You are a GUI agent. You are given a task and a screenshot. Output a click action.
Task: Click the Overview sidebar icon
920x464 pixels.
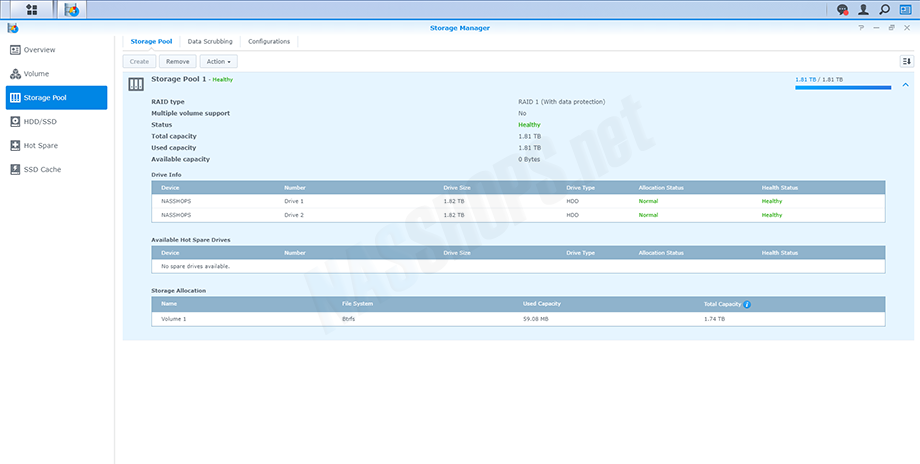(x=15, y=50)
